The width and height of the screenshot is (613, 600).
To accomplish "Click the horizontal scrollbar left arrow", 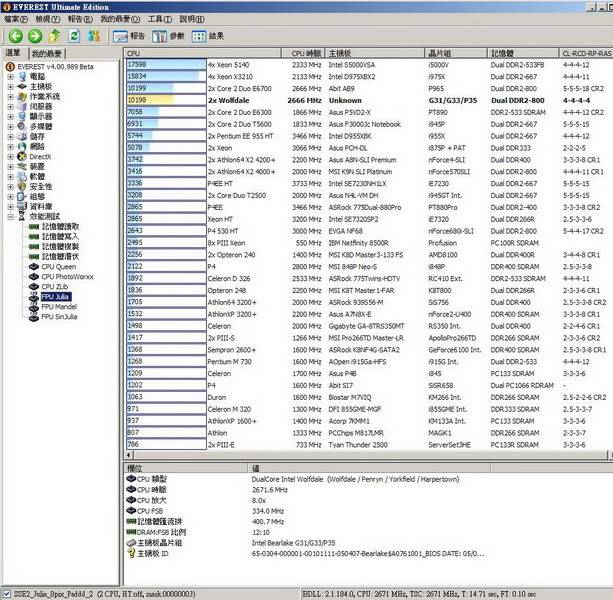I will (129, 455).
